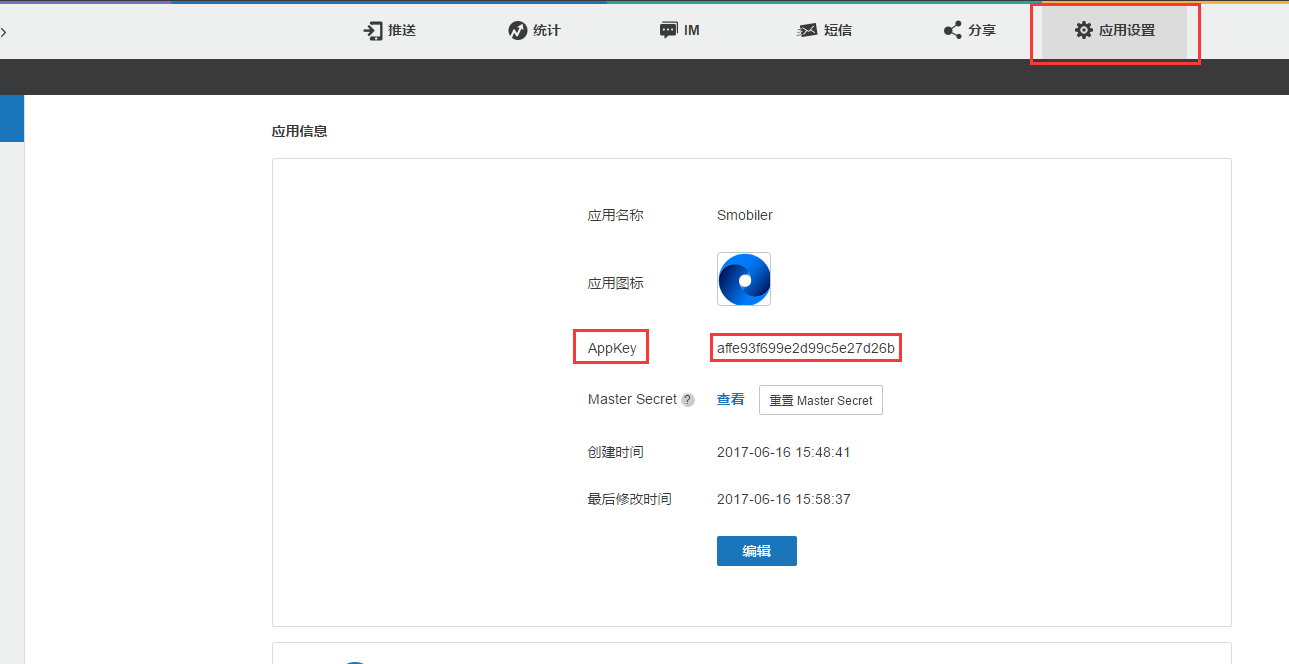Click the envelope icon beside 短信
This screenshot has width=1289, height=664.
(807, 31)
